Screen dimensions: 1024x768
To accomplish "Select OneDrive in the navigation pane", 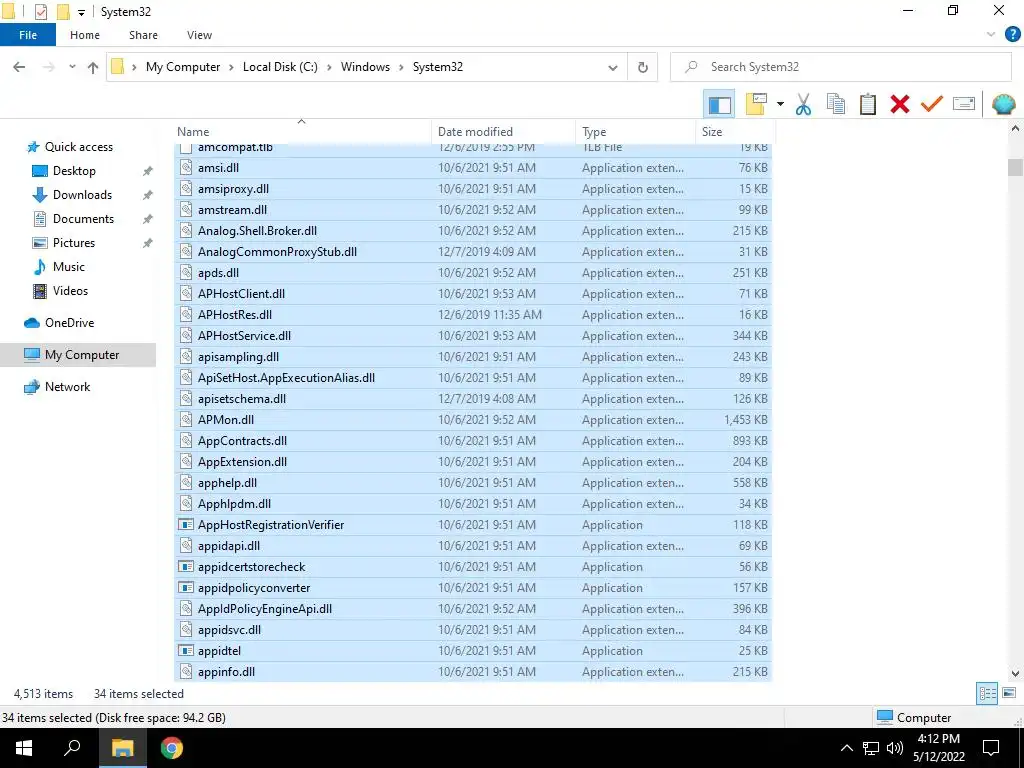I will [69, 323].
